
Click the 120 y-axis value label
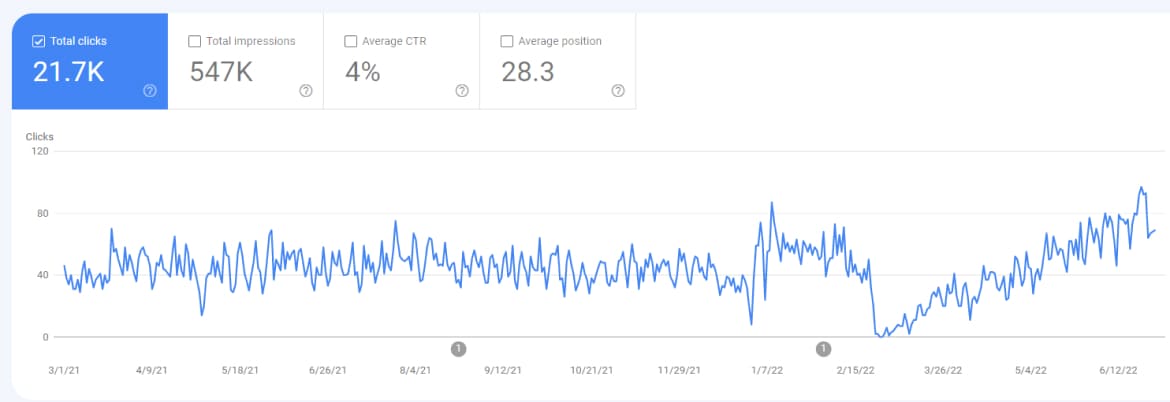(42, 151)
